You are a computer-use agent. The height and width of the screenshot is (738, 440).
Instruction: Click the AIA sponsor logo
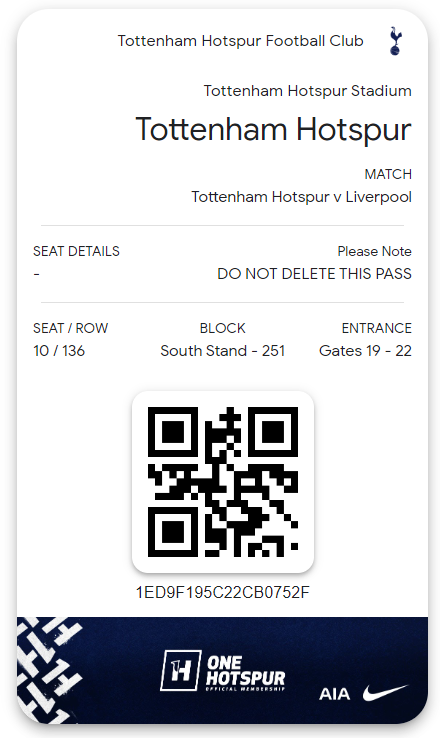coord(335,694)
